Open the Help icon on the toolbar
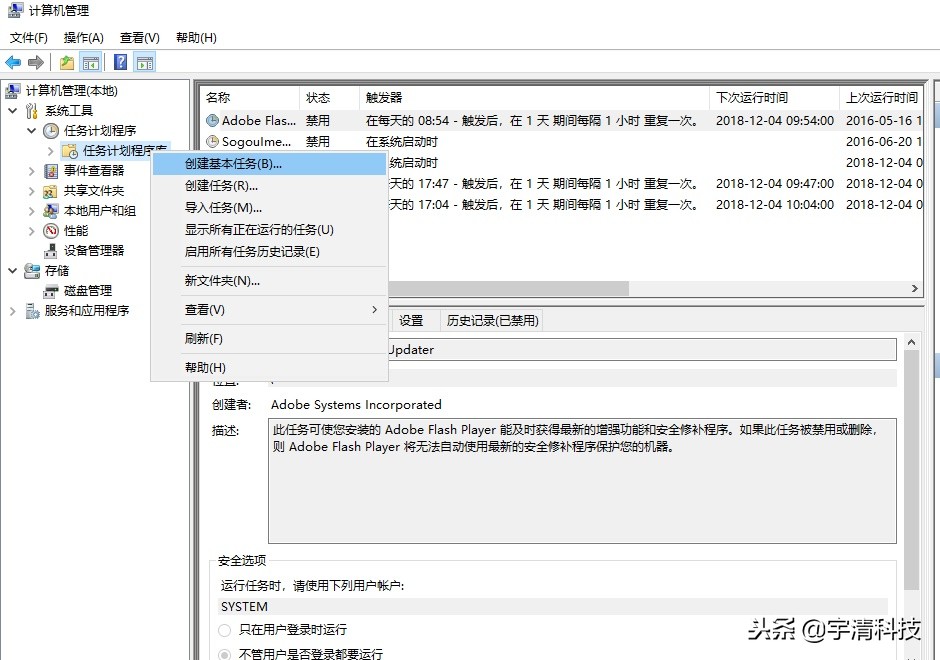 (120, 61)
